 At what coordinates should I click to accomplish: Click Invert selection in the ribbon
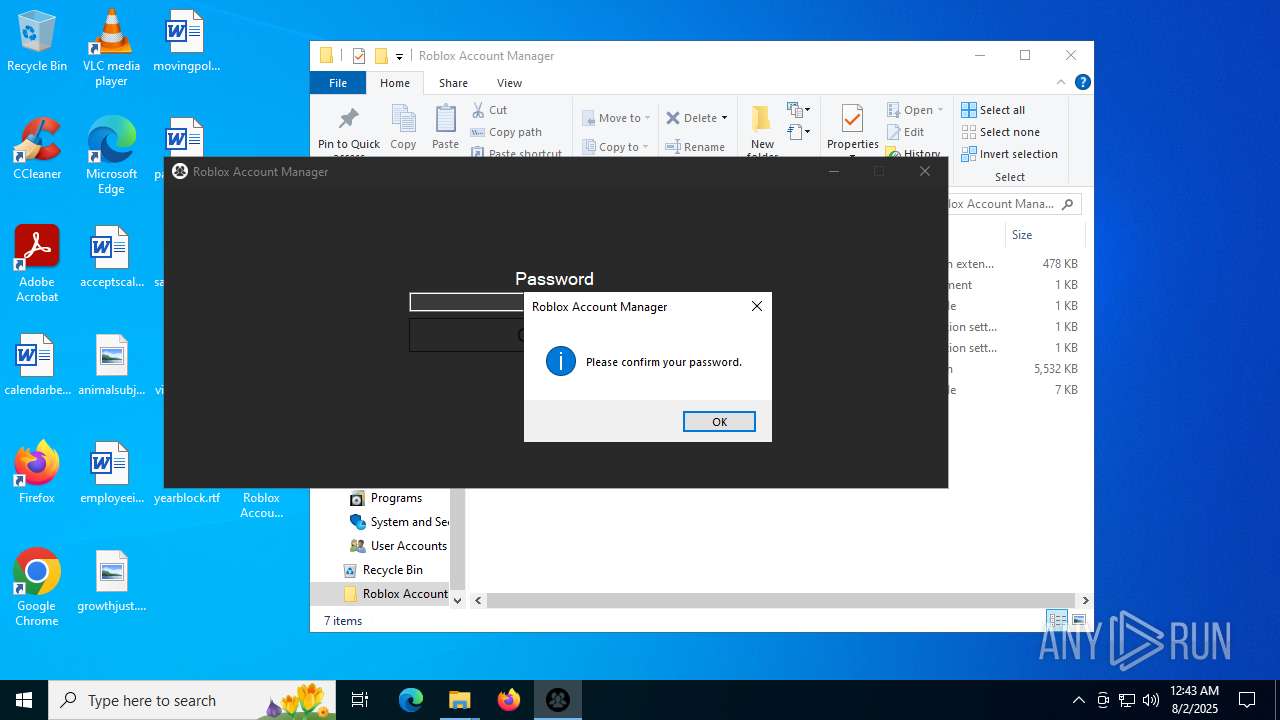click(x=1009, y=154)
